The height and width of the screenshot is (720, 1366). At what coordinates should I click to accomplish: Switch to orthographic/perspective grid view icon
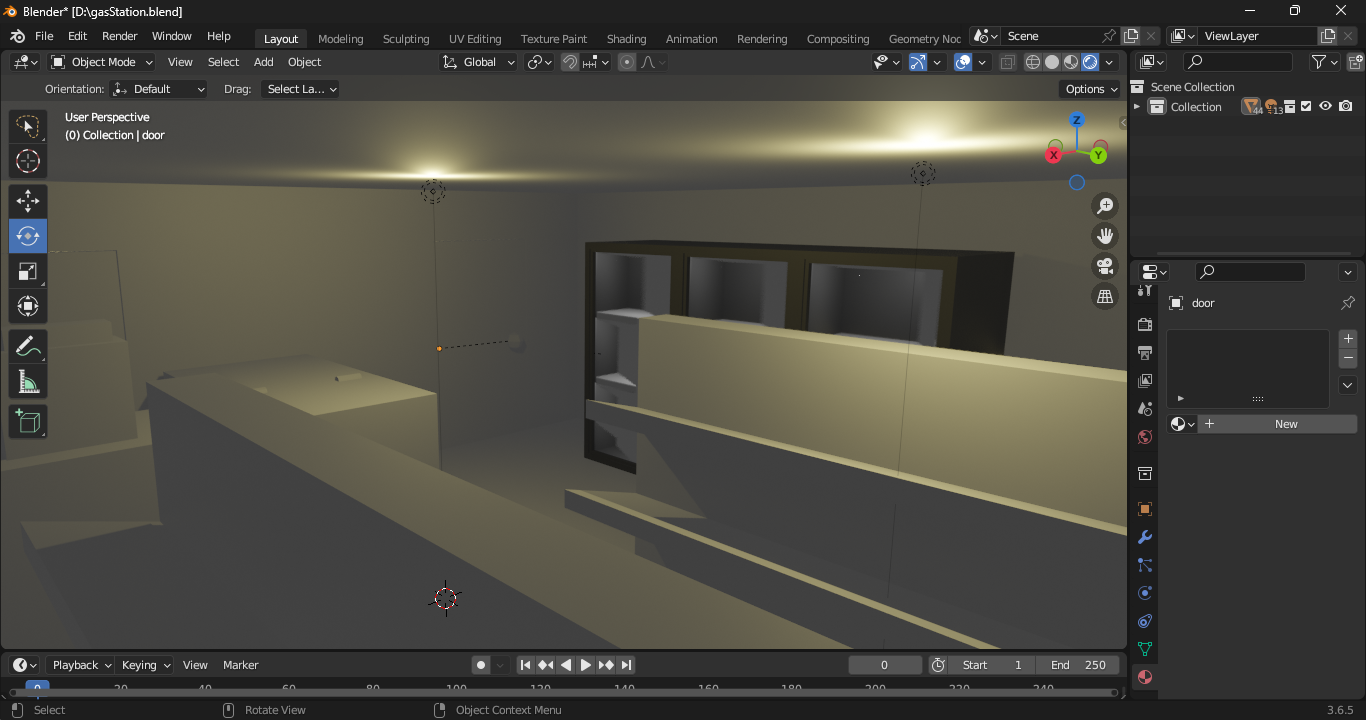pyautogui.click(x=1105, y=296)
